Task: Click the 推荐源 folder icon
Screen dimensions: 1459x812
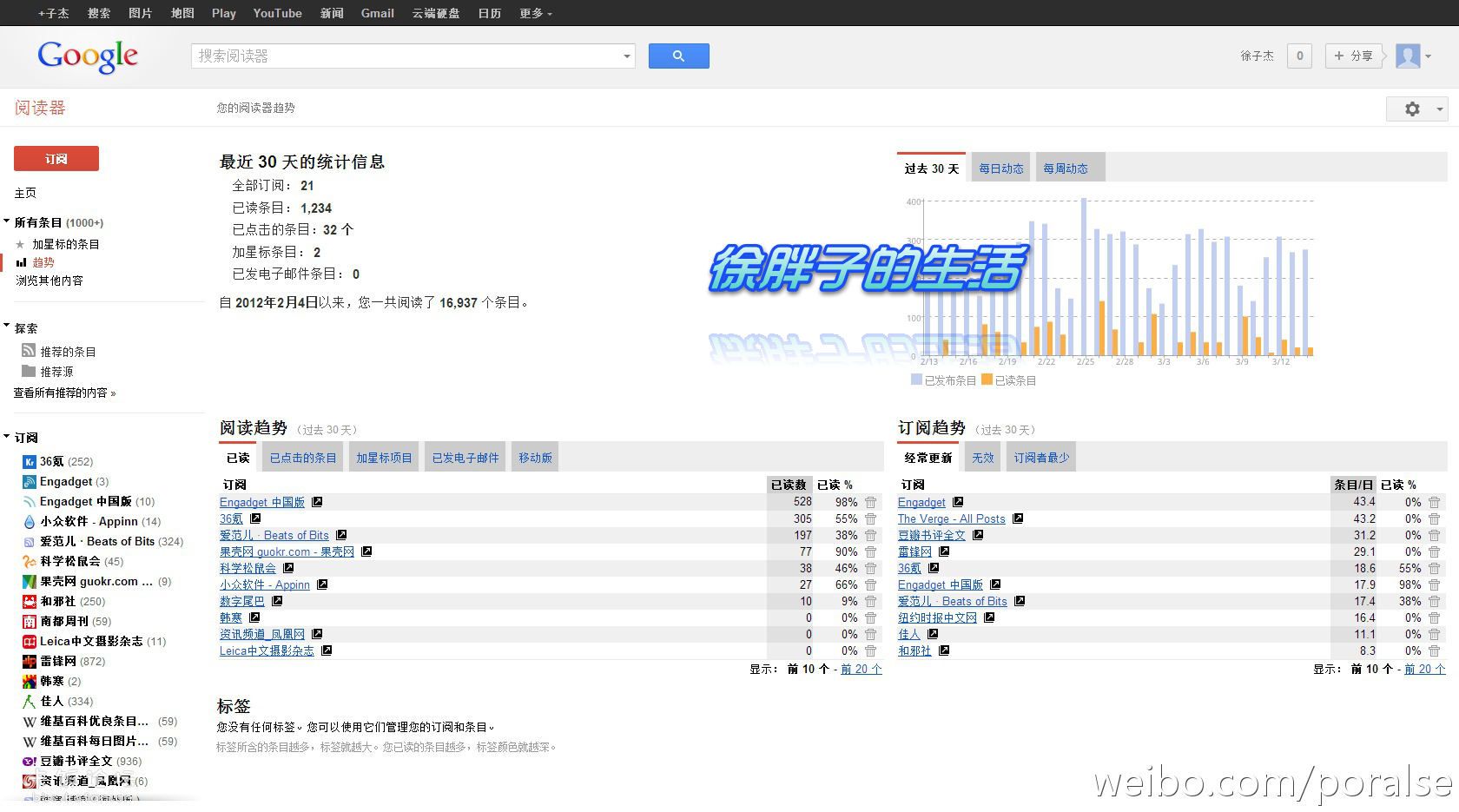Action: 29,371
